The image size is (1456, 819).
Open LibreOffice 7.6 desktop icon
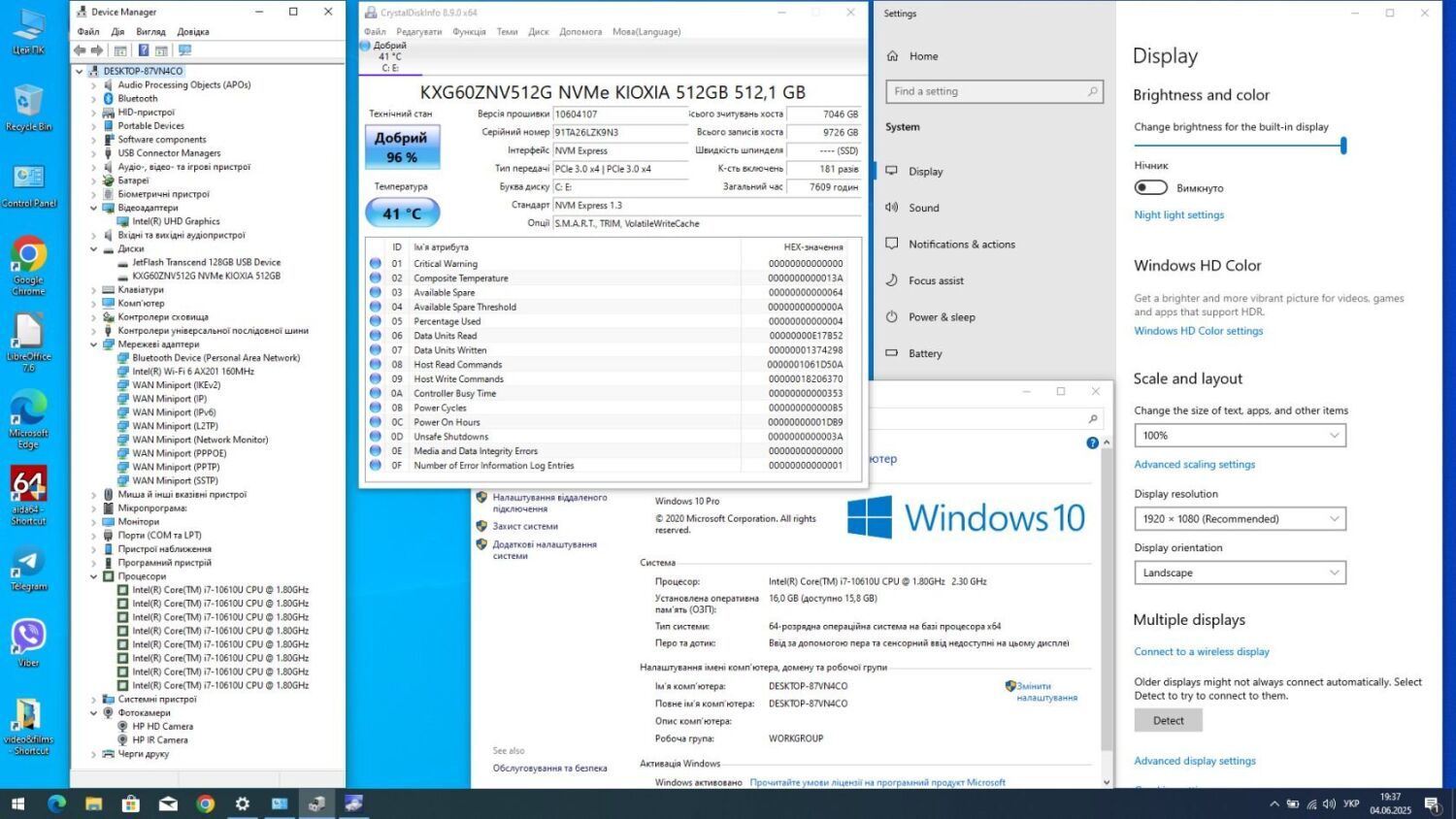tap(28, 333)
